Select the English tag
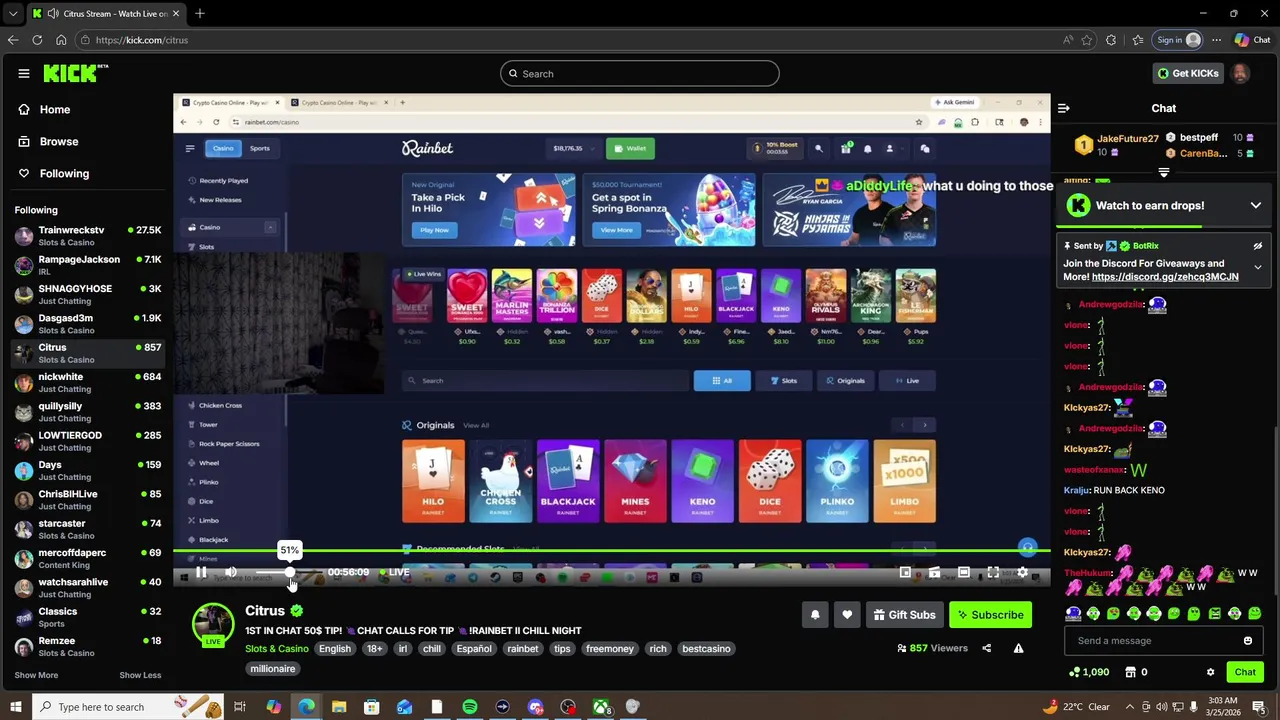1280x720 pixels. 335,648
